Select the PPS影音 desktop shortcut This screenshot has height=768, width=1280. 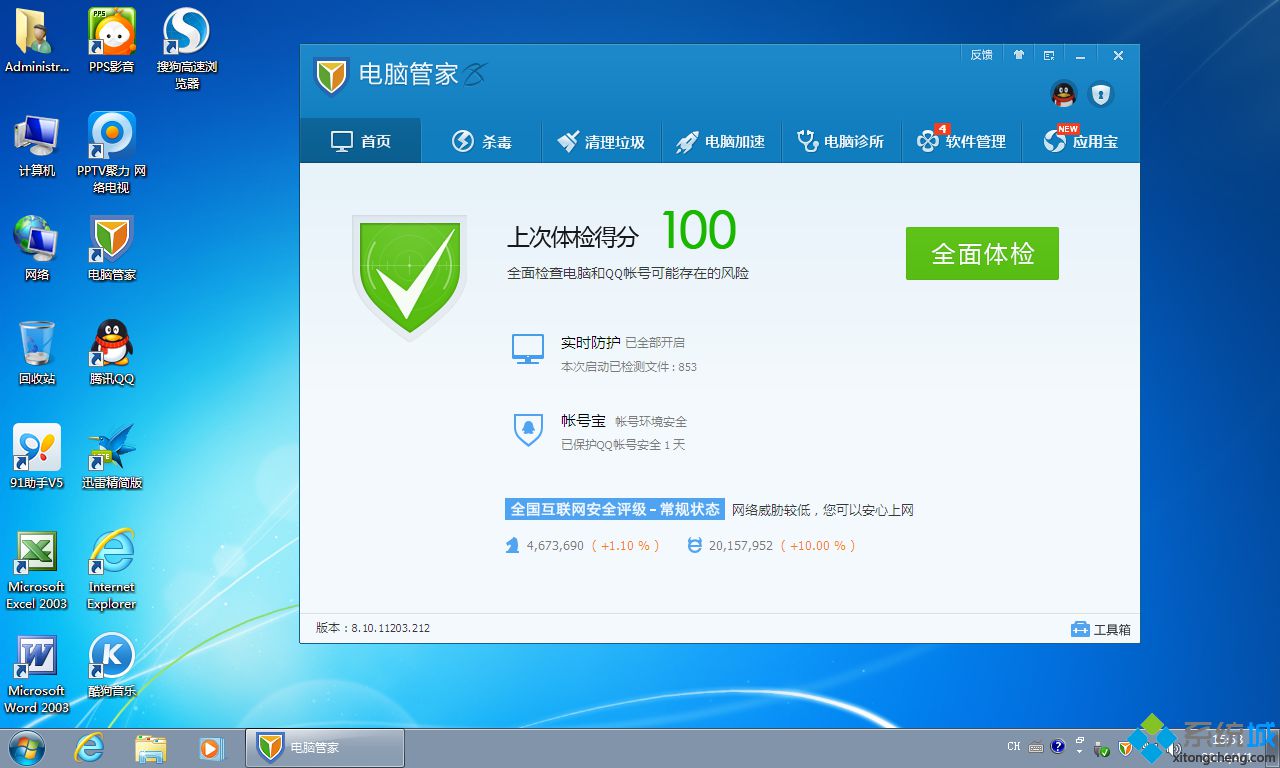tap(111, 41)
